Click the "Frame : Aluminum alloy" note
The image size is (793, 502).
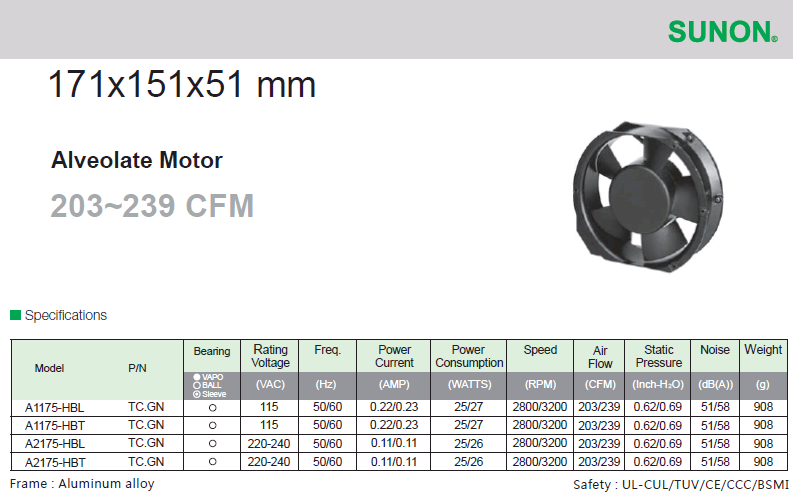point(82,484)
